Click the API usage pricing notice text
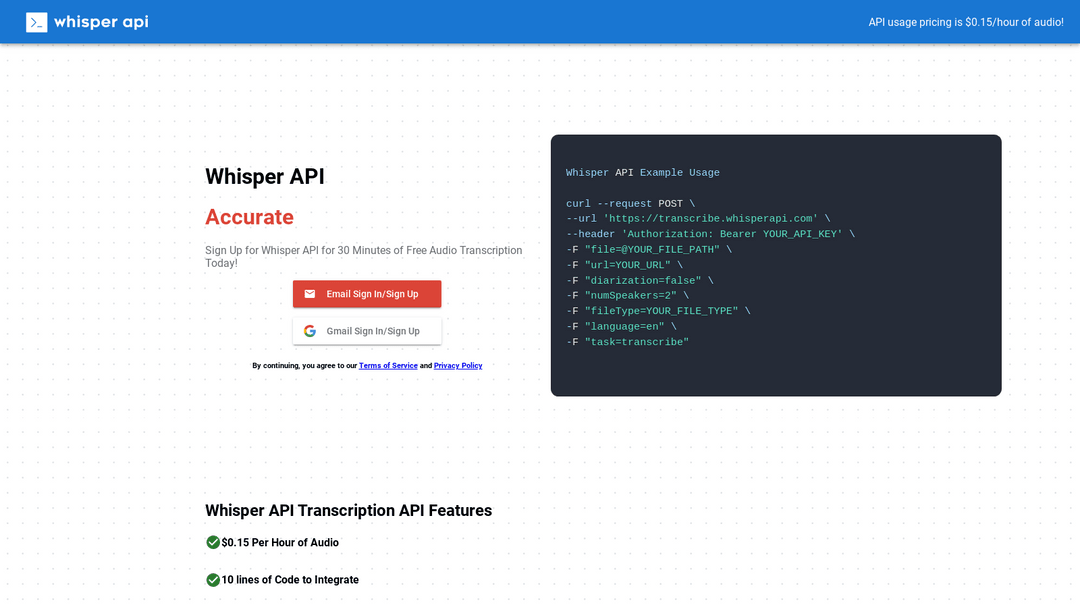The image size is (1080, 608). 966,22
